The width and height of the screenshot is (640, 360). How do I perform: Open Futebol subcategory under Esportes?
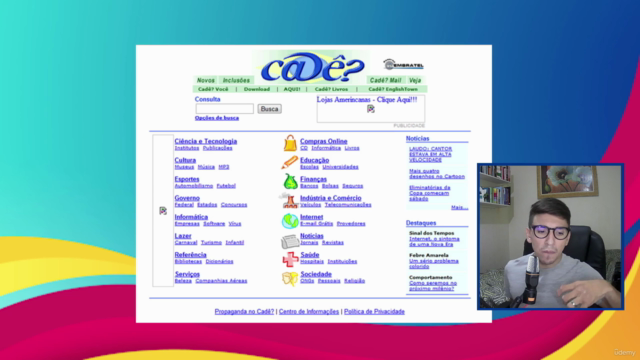[226, 186]
